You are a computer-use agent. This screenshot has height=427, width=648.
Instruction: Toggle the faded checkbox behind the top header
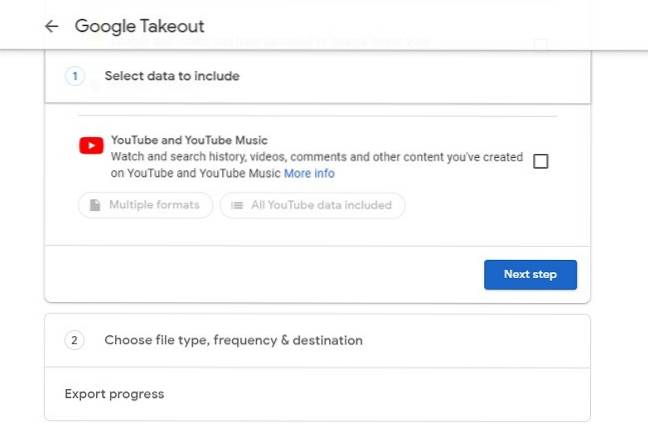click(541, 44)
